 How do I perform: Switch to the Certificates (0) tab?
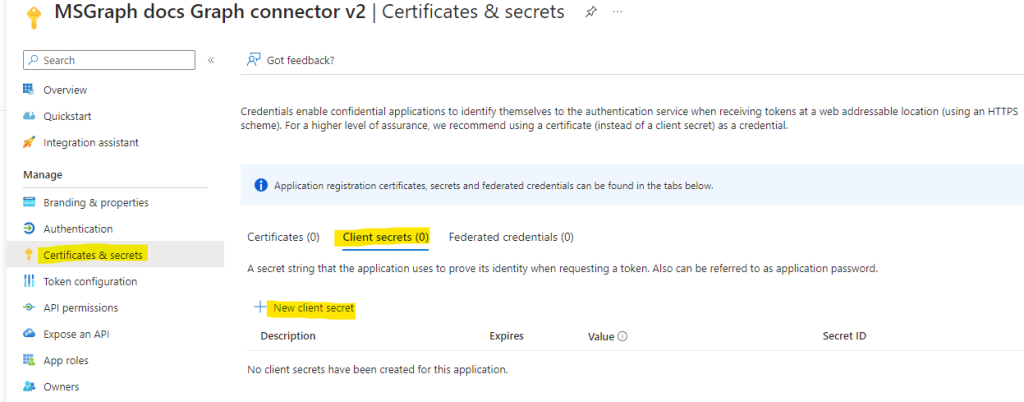coord(283,237)
